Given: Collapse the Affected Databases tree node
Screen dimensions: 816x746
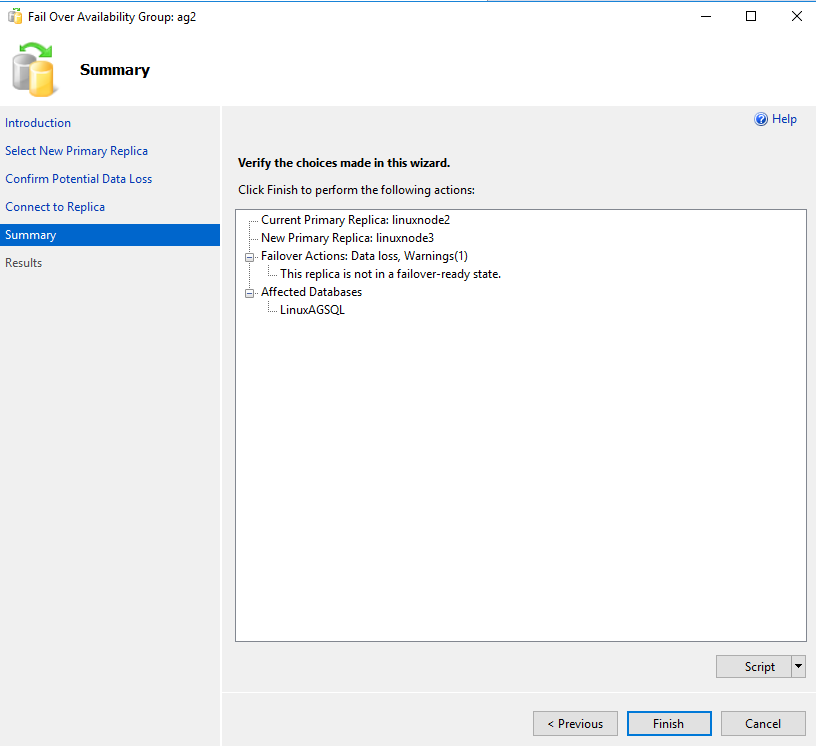Looking at the screenshot, I should click(249, 293).
